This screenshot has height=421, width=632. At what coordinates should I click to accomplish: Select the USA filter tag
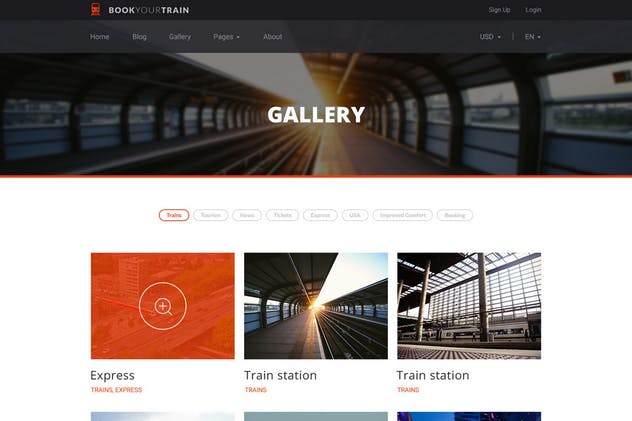(355, 215)
